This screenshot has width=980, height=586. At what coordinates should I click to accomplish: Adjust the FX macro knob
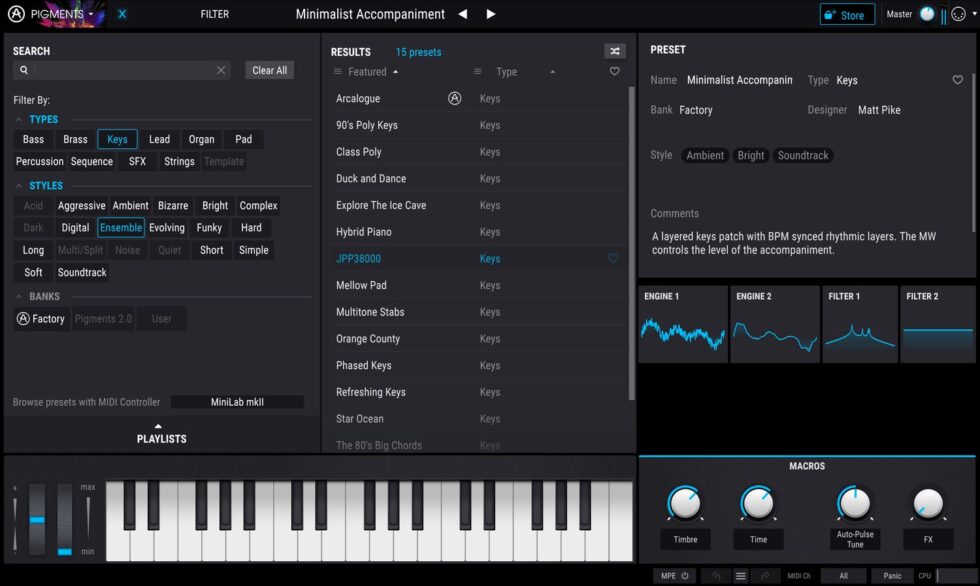928,503
